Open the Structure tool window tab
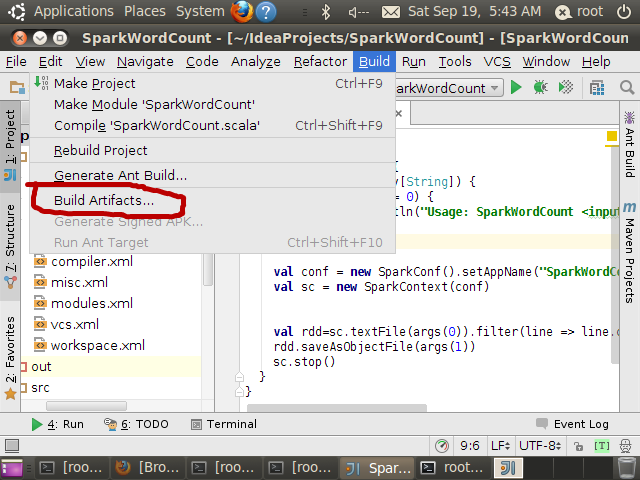Viewport: 640px width, 480px height. (10, 247)
